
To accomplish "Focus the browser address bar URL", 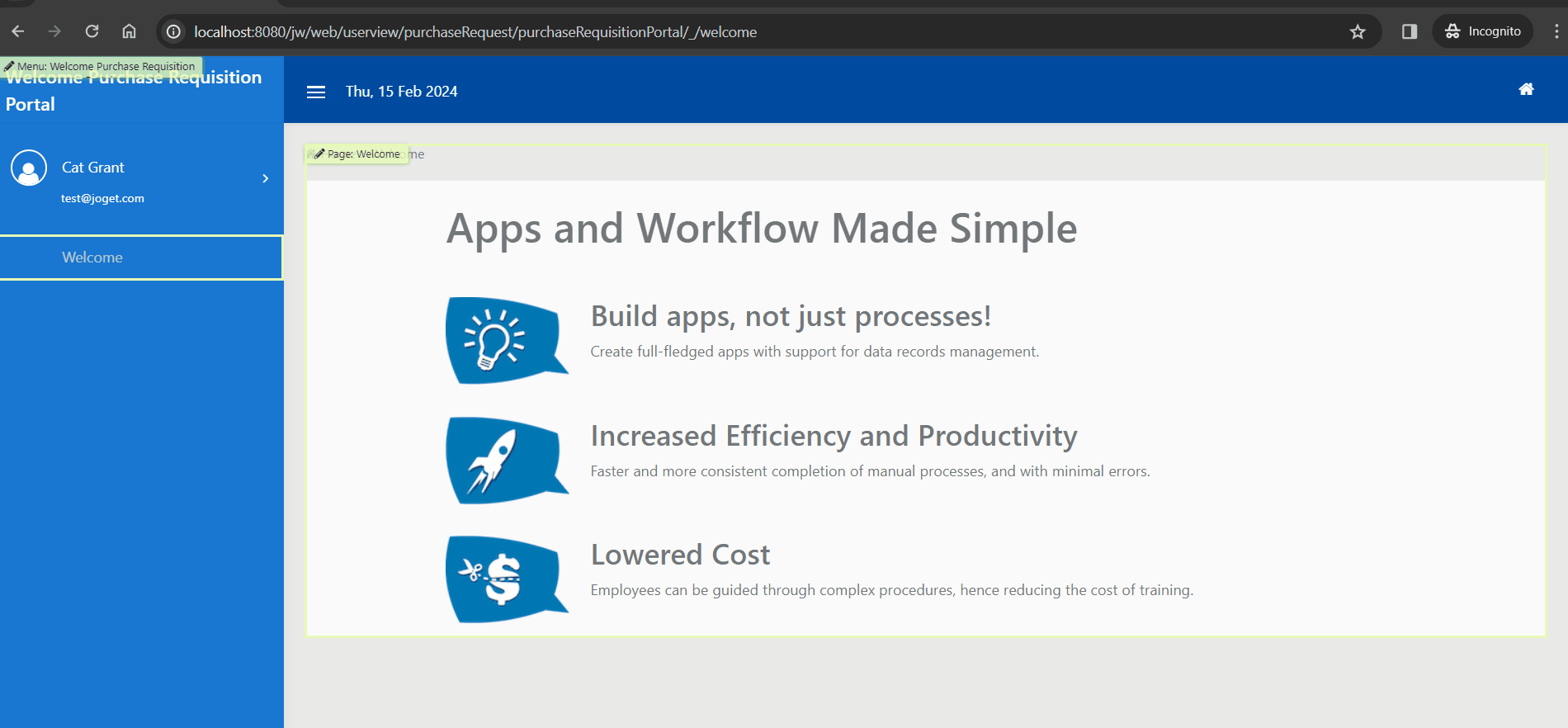I will [475, 31].
